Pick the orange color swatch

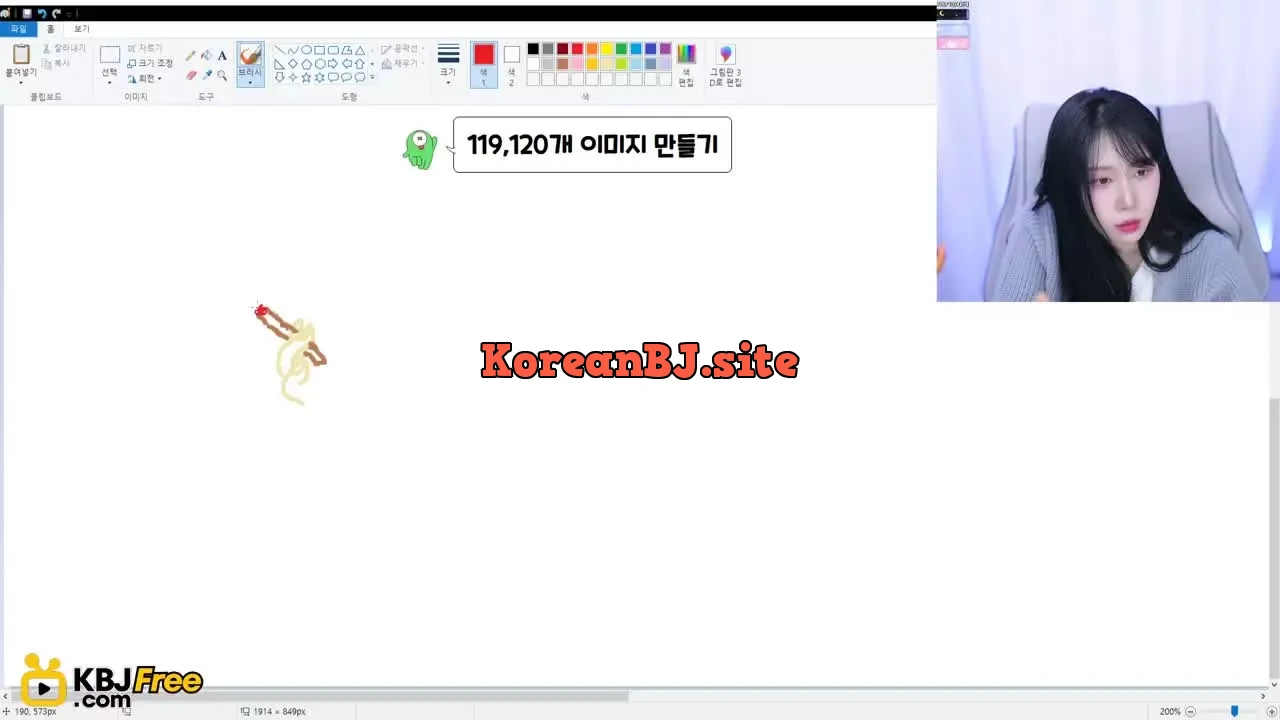pyautogui.click(x=592, y=49)
